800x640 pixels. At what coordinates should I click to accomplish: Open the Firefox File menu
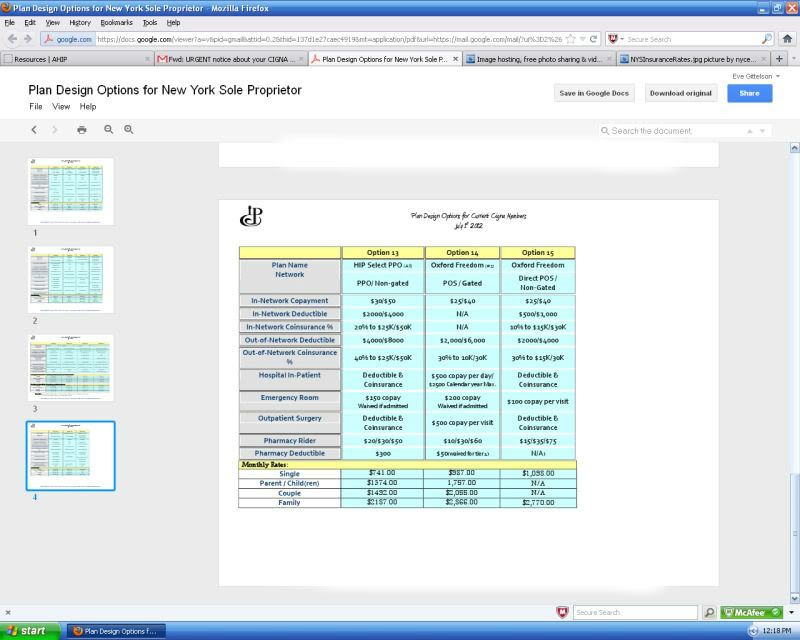tap(9, 22)
